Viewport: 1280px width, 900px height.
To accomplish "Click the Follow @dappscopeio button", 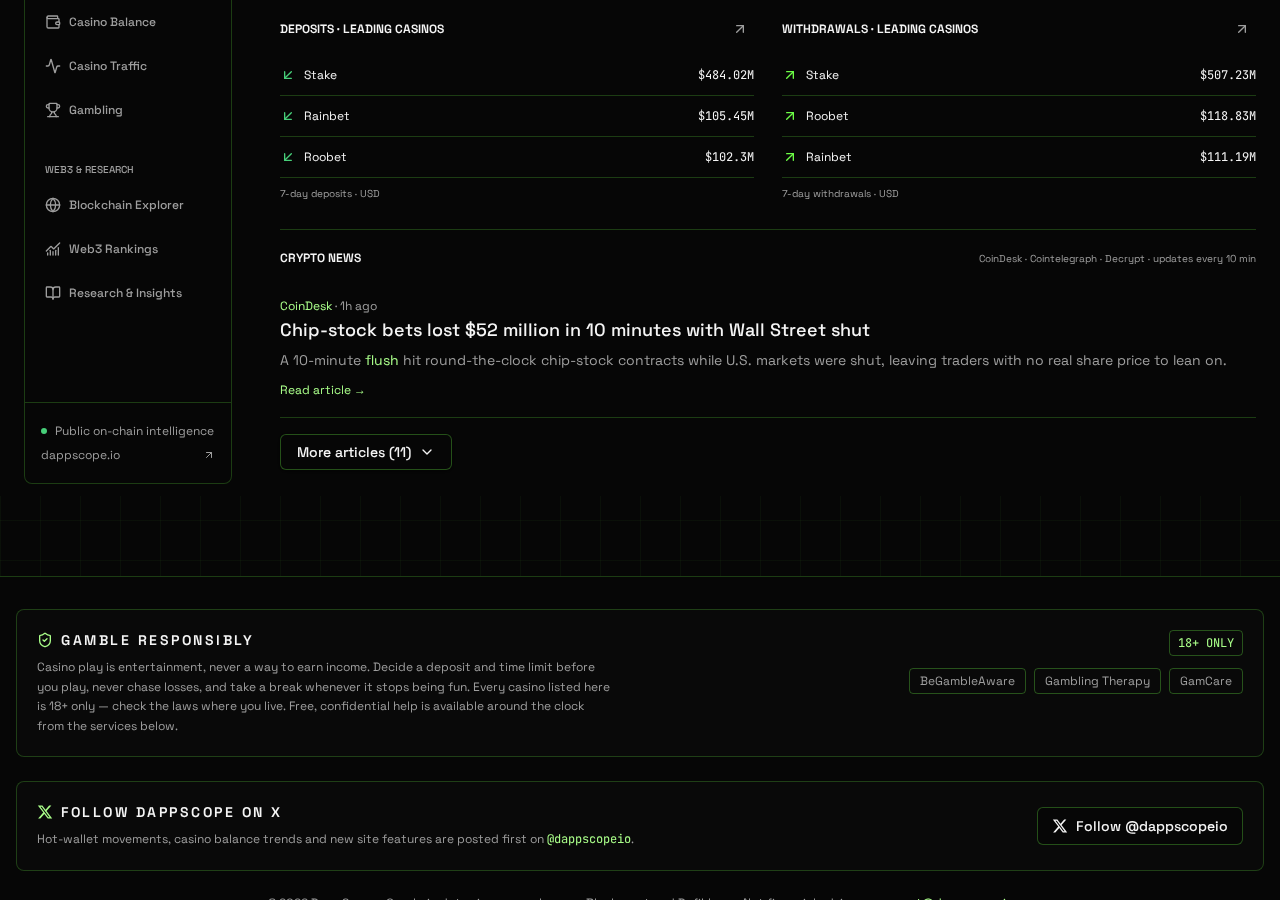I will pyautogui.click(x=1140, y=826).
